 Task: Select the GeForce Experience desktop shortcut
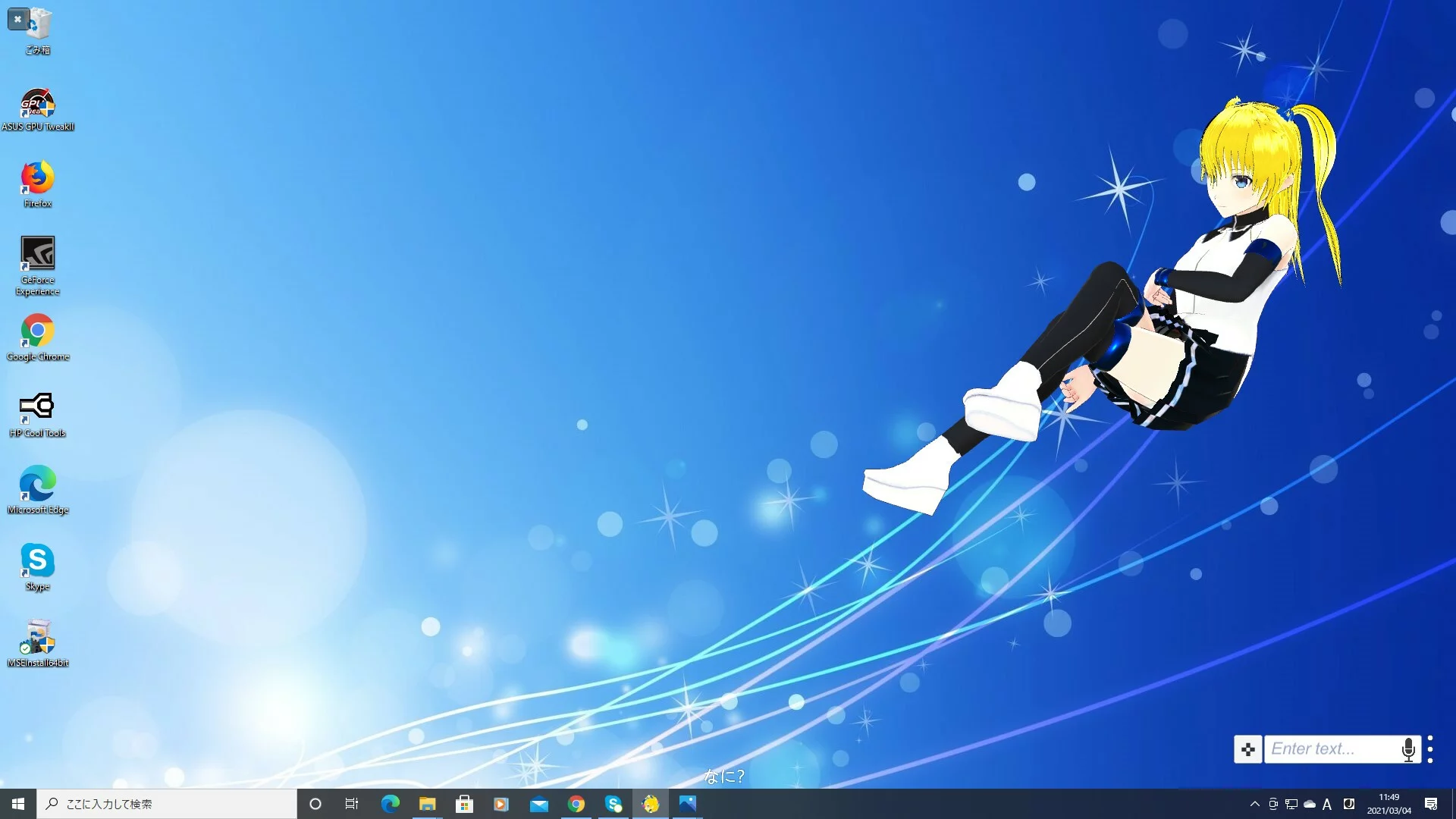coord(38,265)
